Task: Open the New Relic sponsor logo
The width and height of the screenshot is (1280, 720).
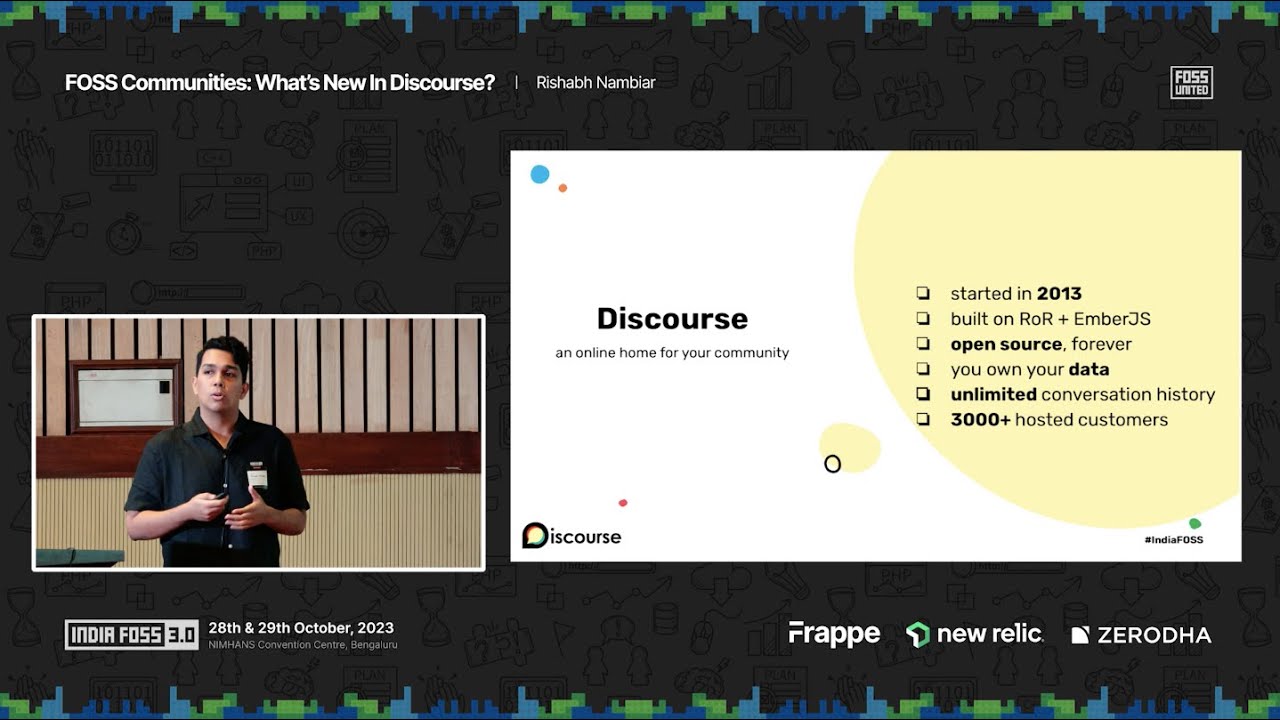Action: click(x=974, y=634)
